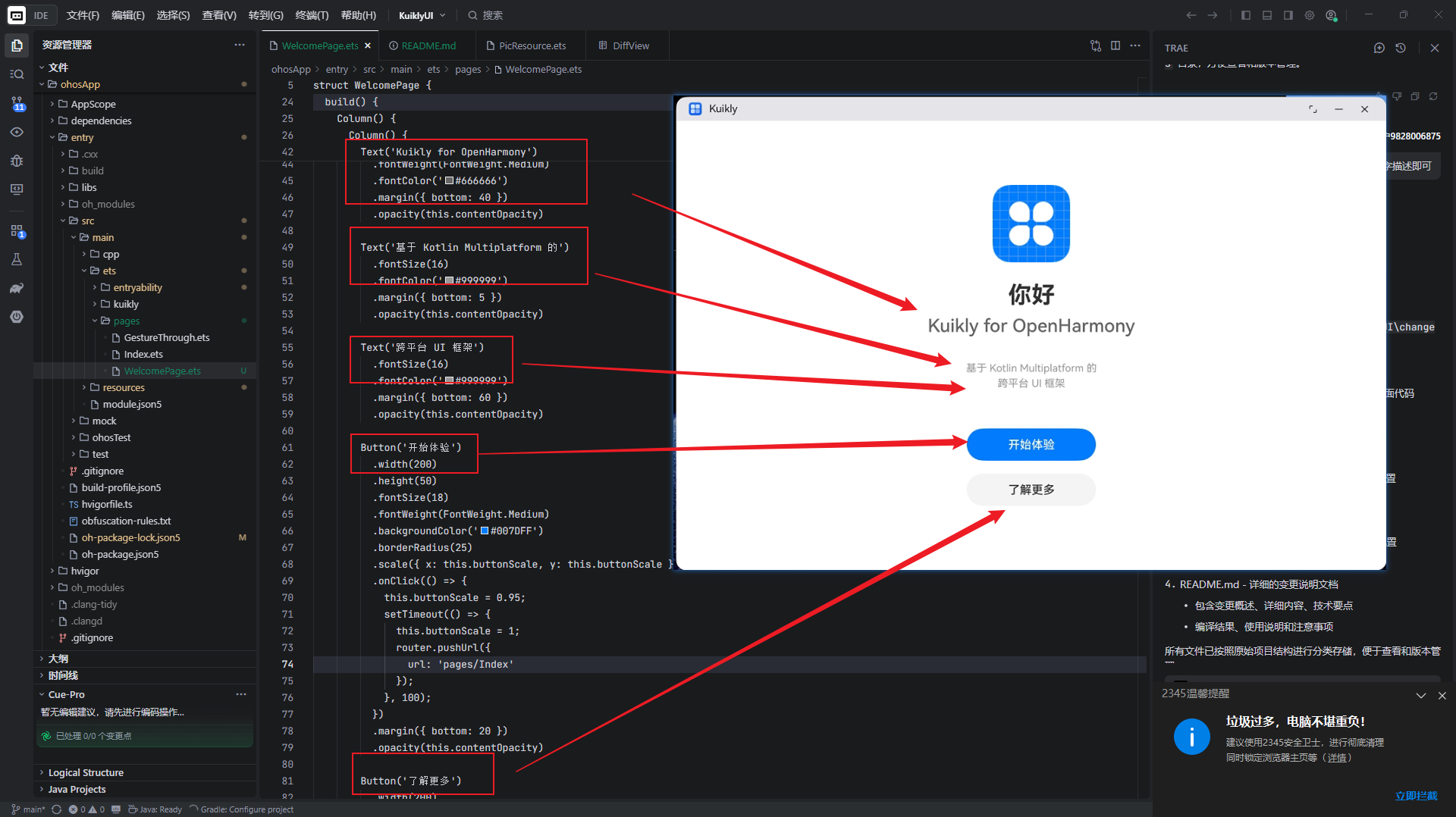Open errors and warnings count in status bar
1456x817 pixels.
pyautogui.click(x=87, y=809)
